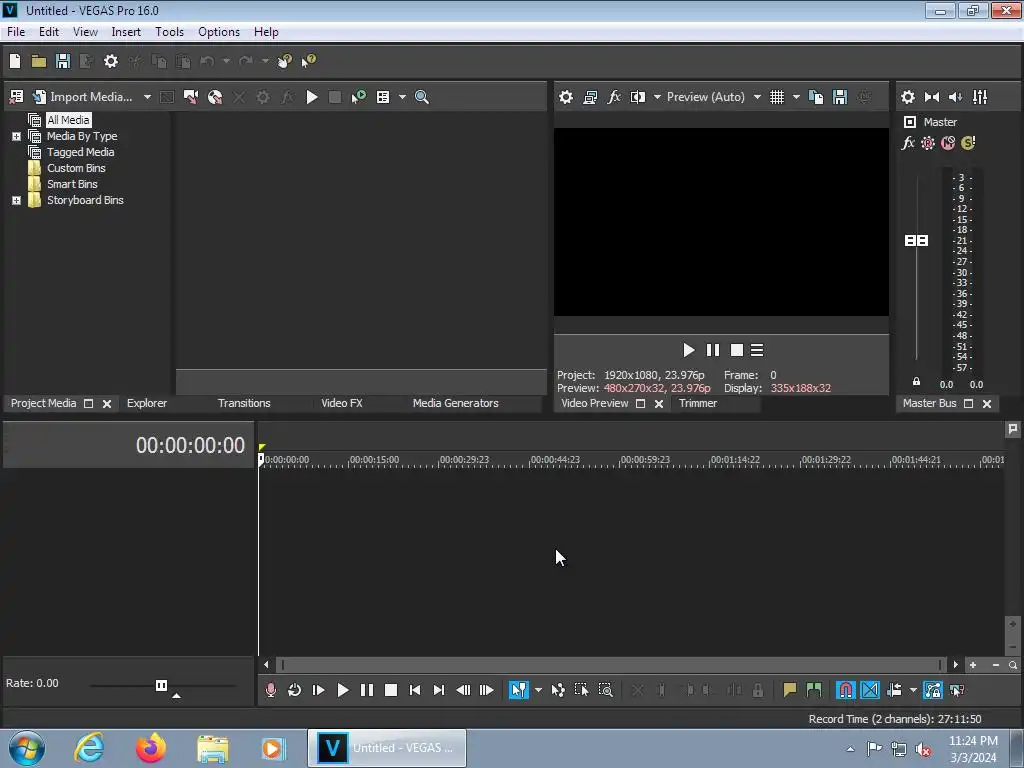The height and width of the screenshot is (768, 1024).
Task: Switch to Trimmer tab
Action: point(697,404)
